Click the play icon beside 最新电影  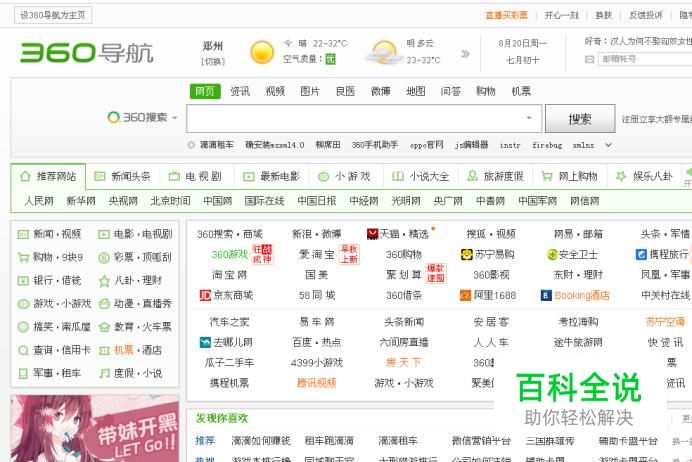pos(249,177)
